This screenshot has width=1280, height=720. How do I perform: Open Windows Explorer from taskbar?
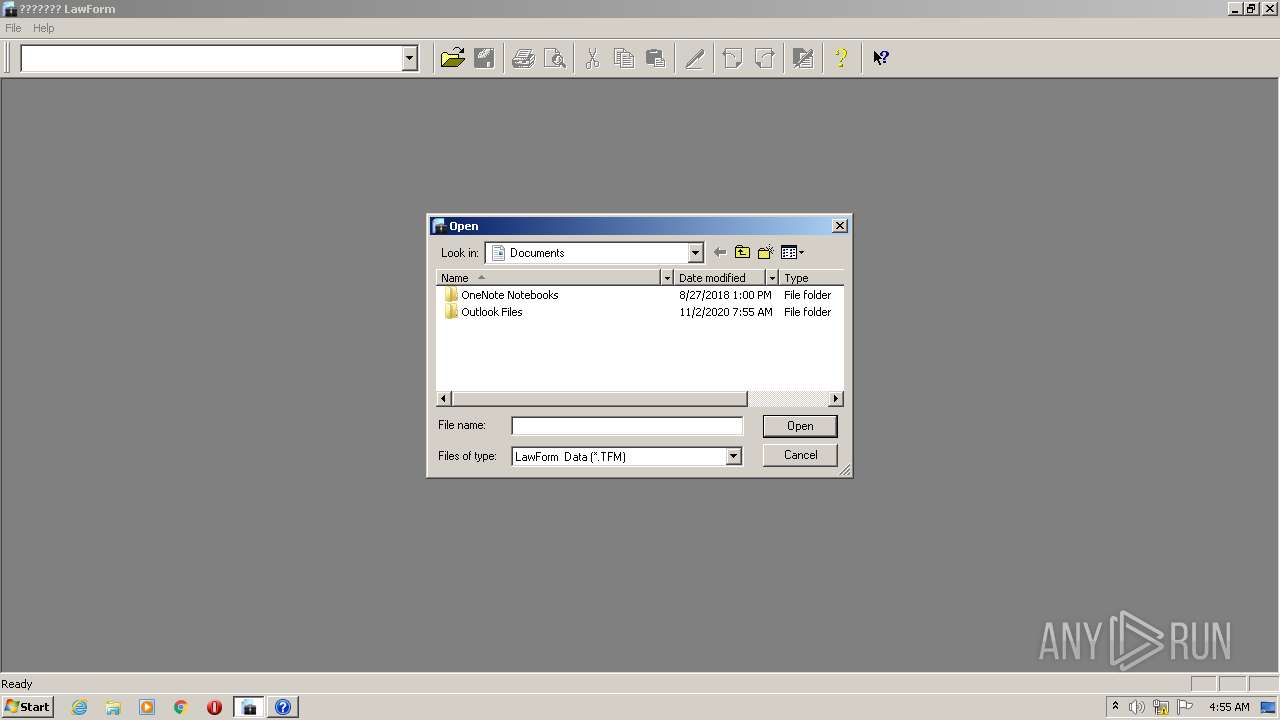[x=113, y=707]
